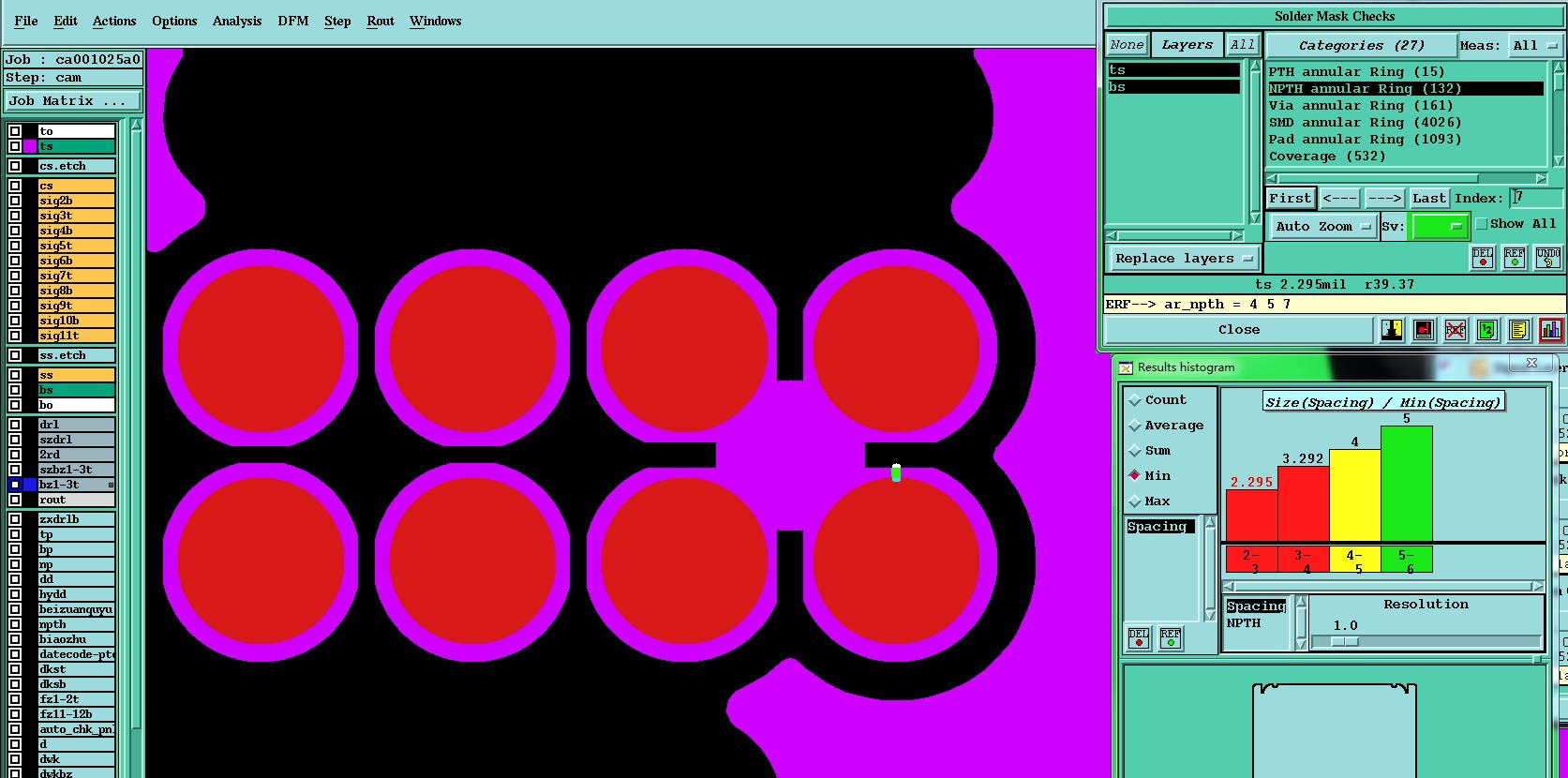
Task: Click REF icon in Results histogram window
Action: point(1171,638)
